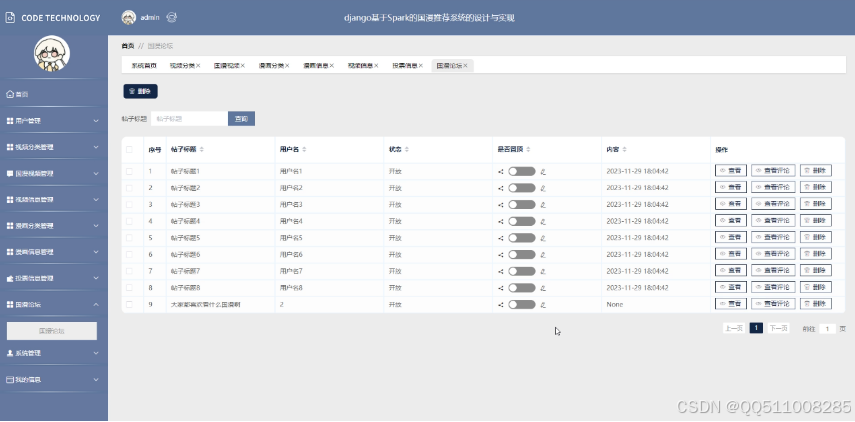This screenshot has height=422, width=855.
Task: Sort by the 帖子标题 column arrows
Action: (x=202, y=149)
